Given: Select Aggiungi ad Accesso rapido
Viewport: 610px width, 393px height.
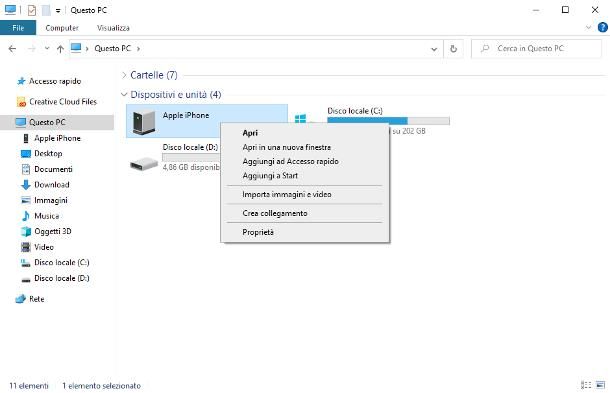Looking at the screenshot, I should click(290, 161).
